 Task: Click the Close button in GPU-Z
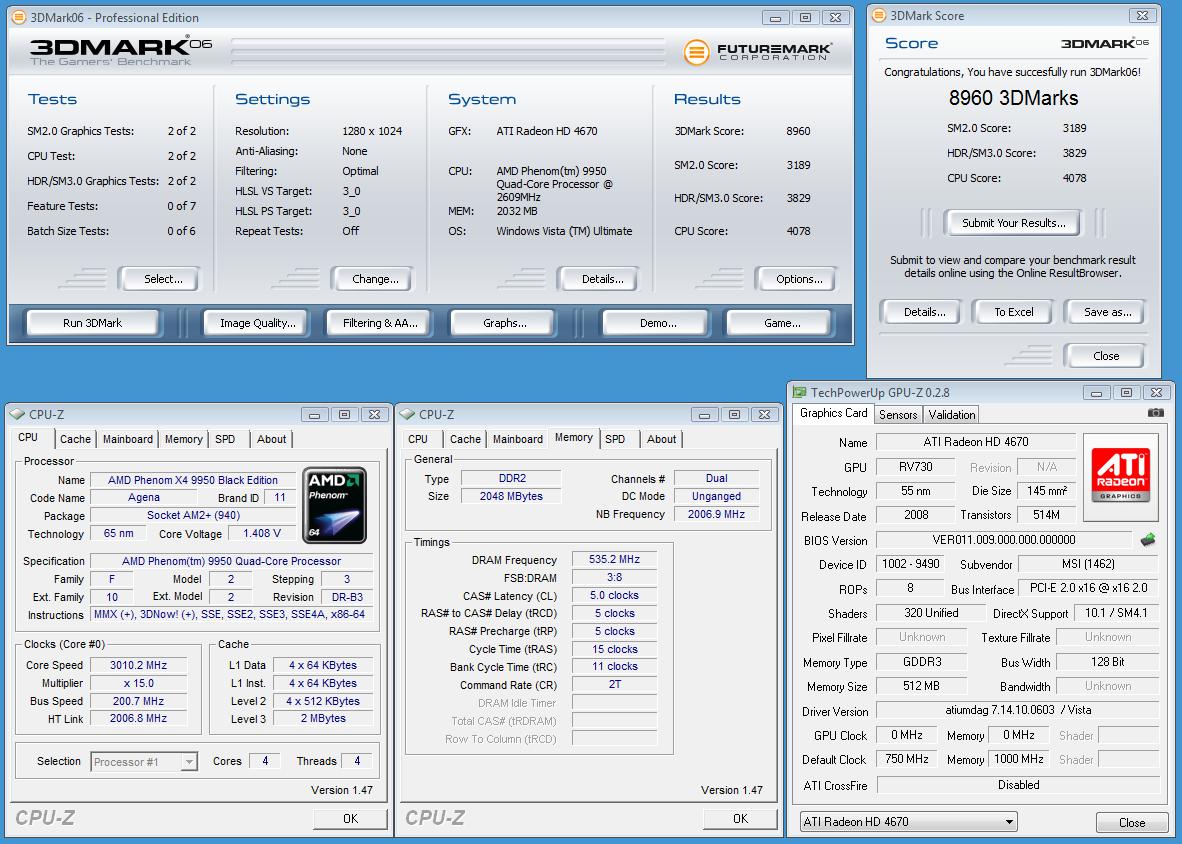[x=1131, y=822]
